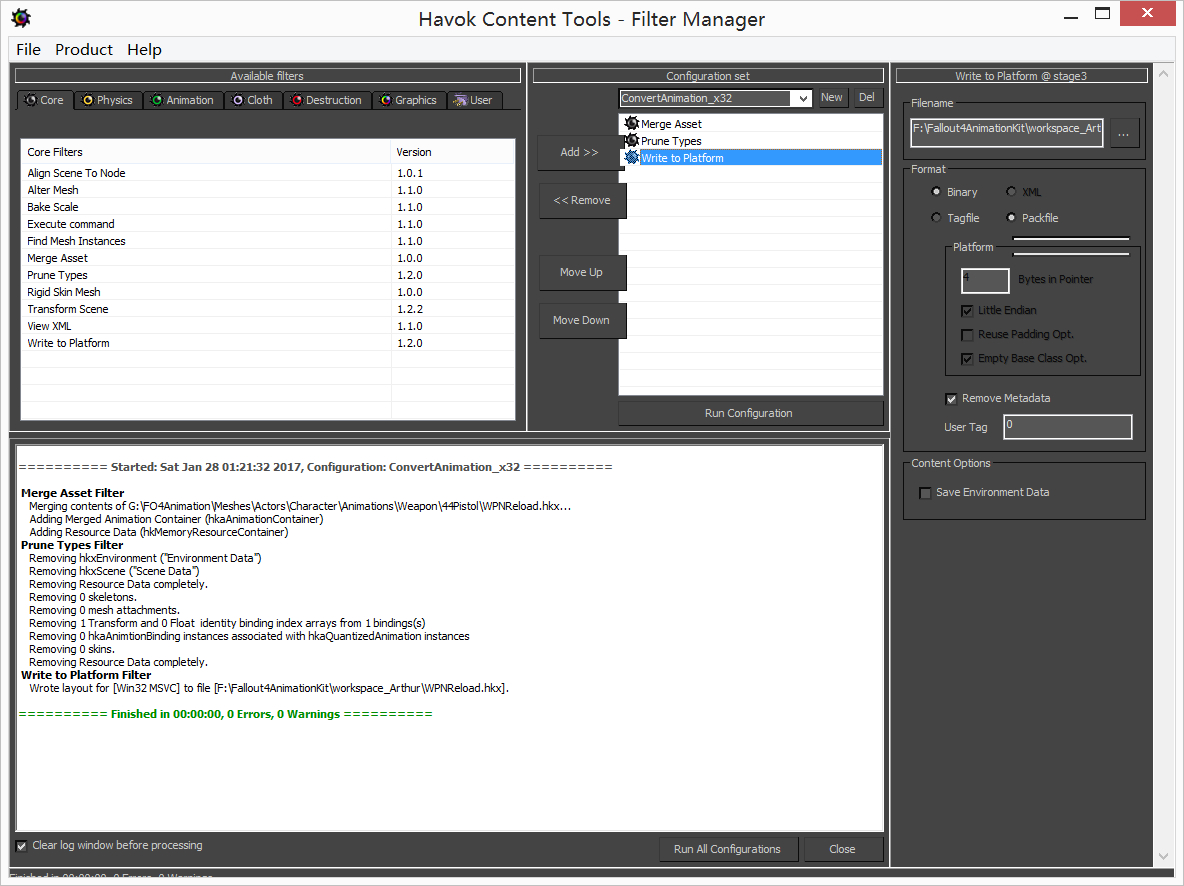Screen dimensions: 1184x886
Task: Click the gear icon beside Prune Types
Action: [x=632, y=140]
